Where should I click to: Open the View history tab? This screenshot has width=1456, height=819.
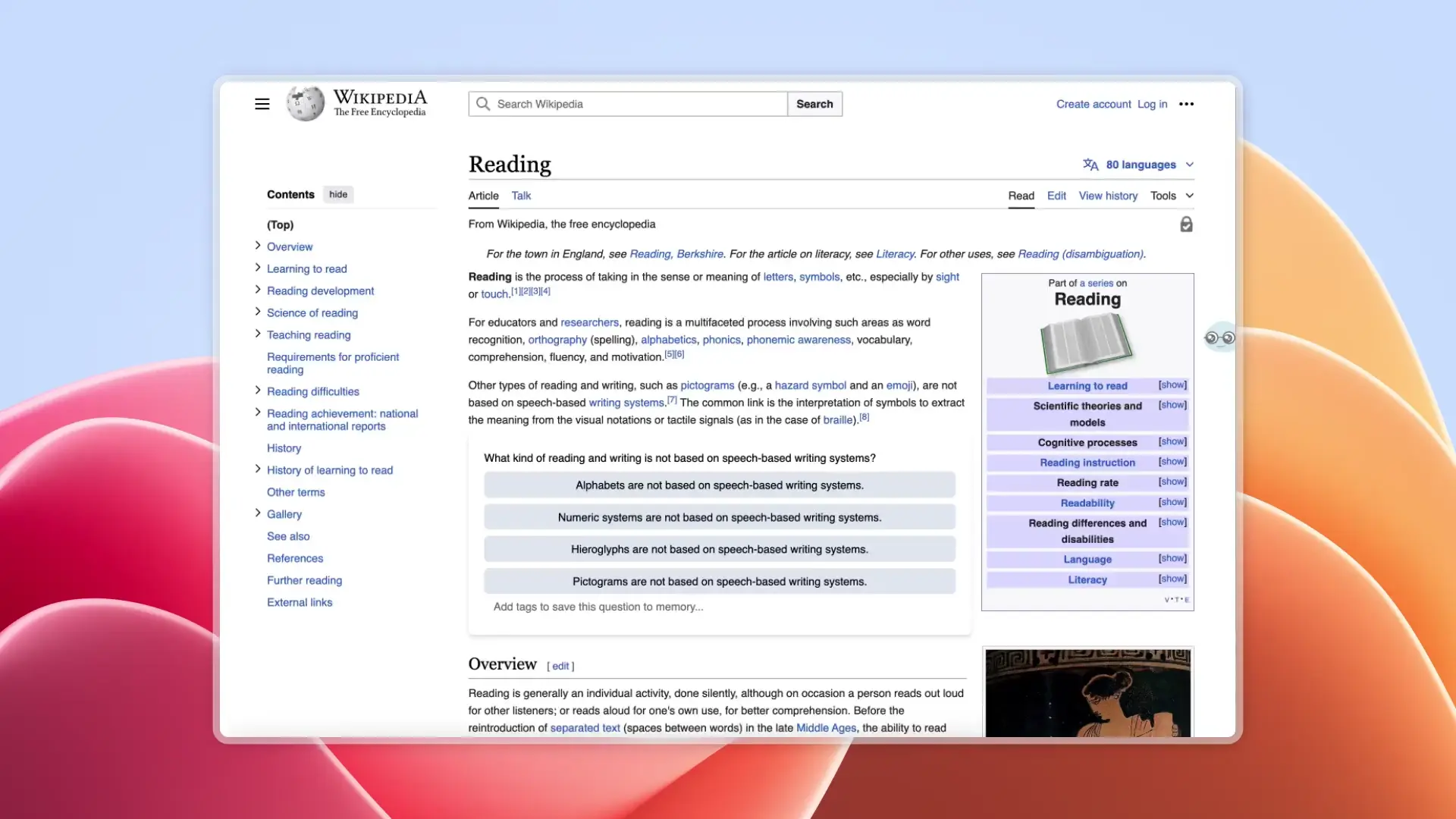click(x=1108, y=196)
